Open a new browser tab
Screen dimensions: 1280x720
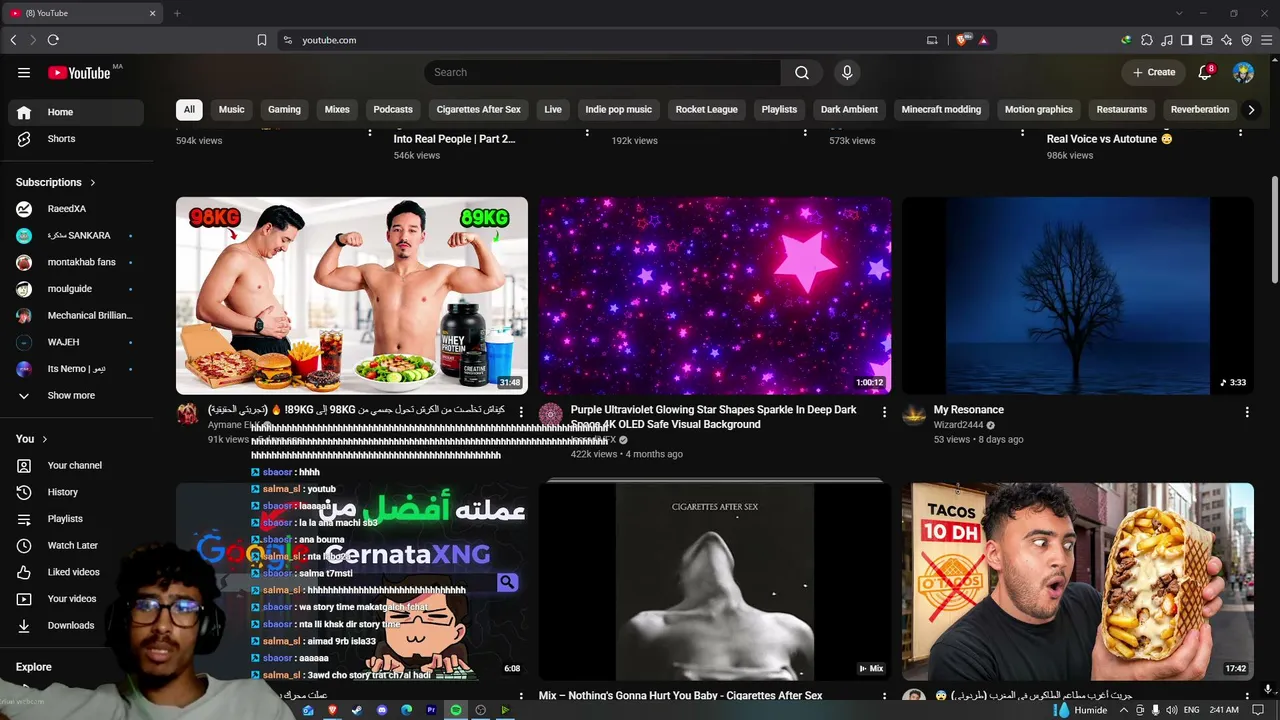click(x=177, y=13)
